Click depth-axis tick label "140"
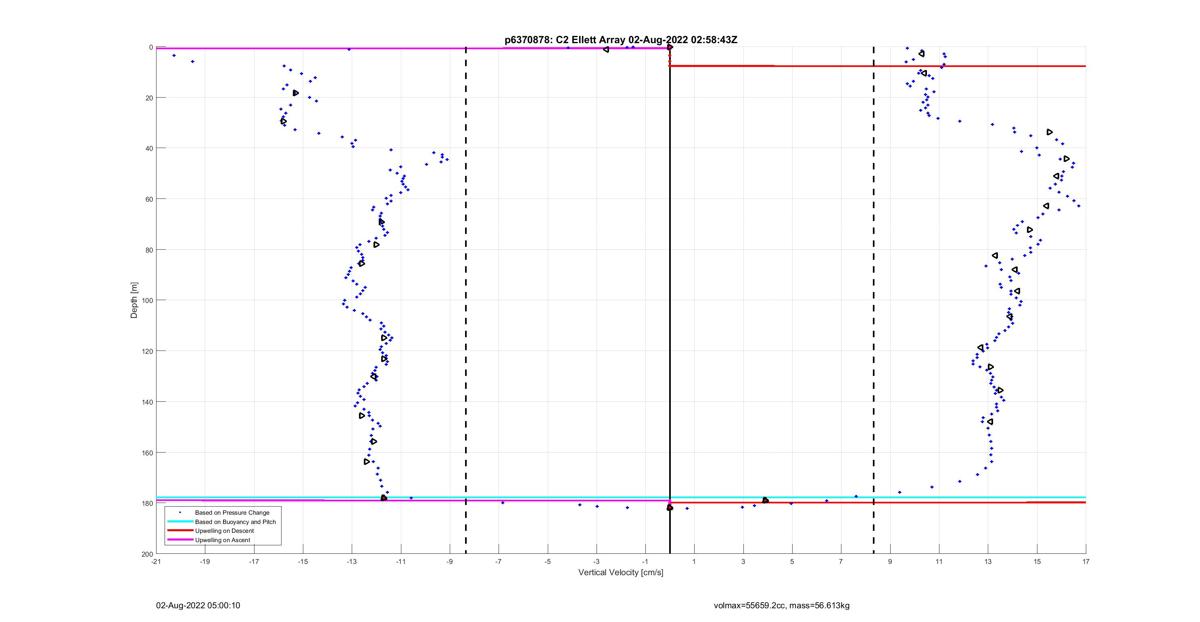This screenshot has height=622, width=1200. [x=146, y=402]
